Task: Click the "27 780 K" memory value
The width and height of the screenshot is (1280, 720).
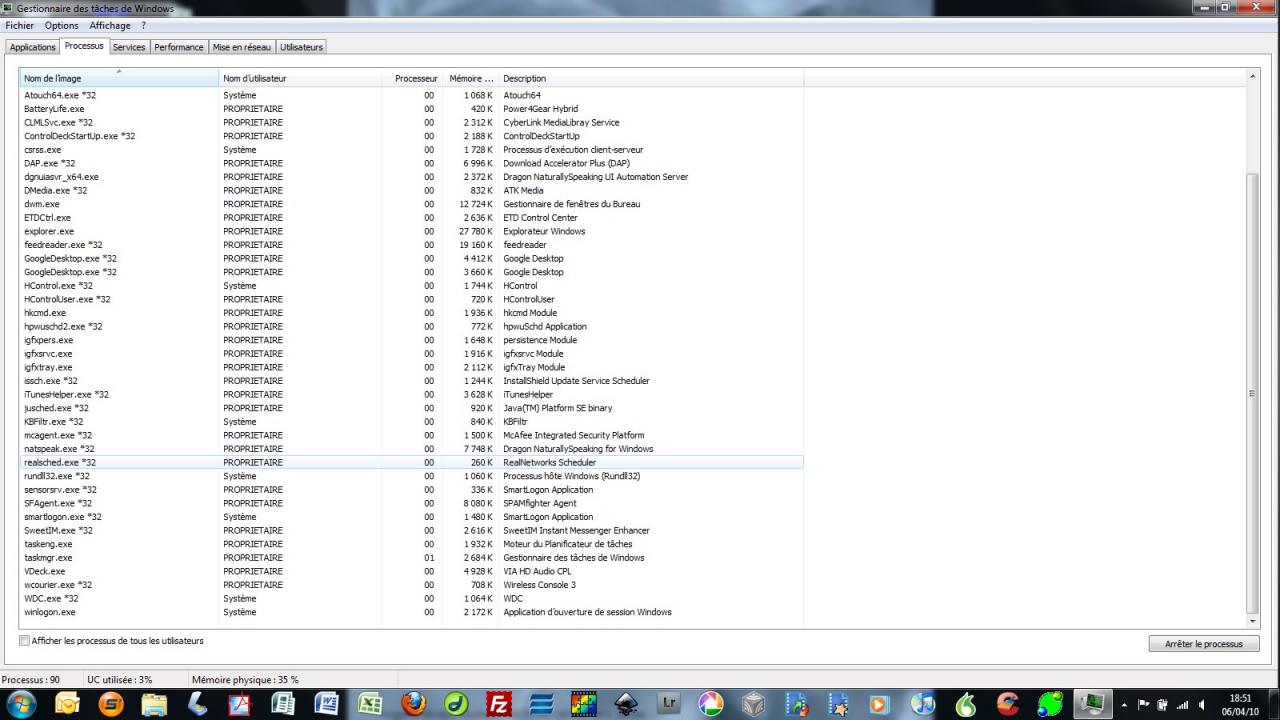Action: tap(475, 231)
